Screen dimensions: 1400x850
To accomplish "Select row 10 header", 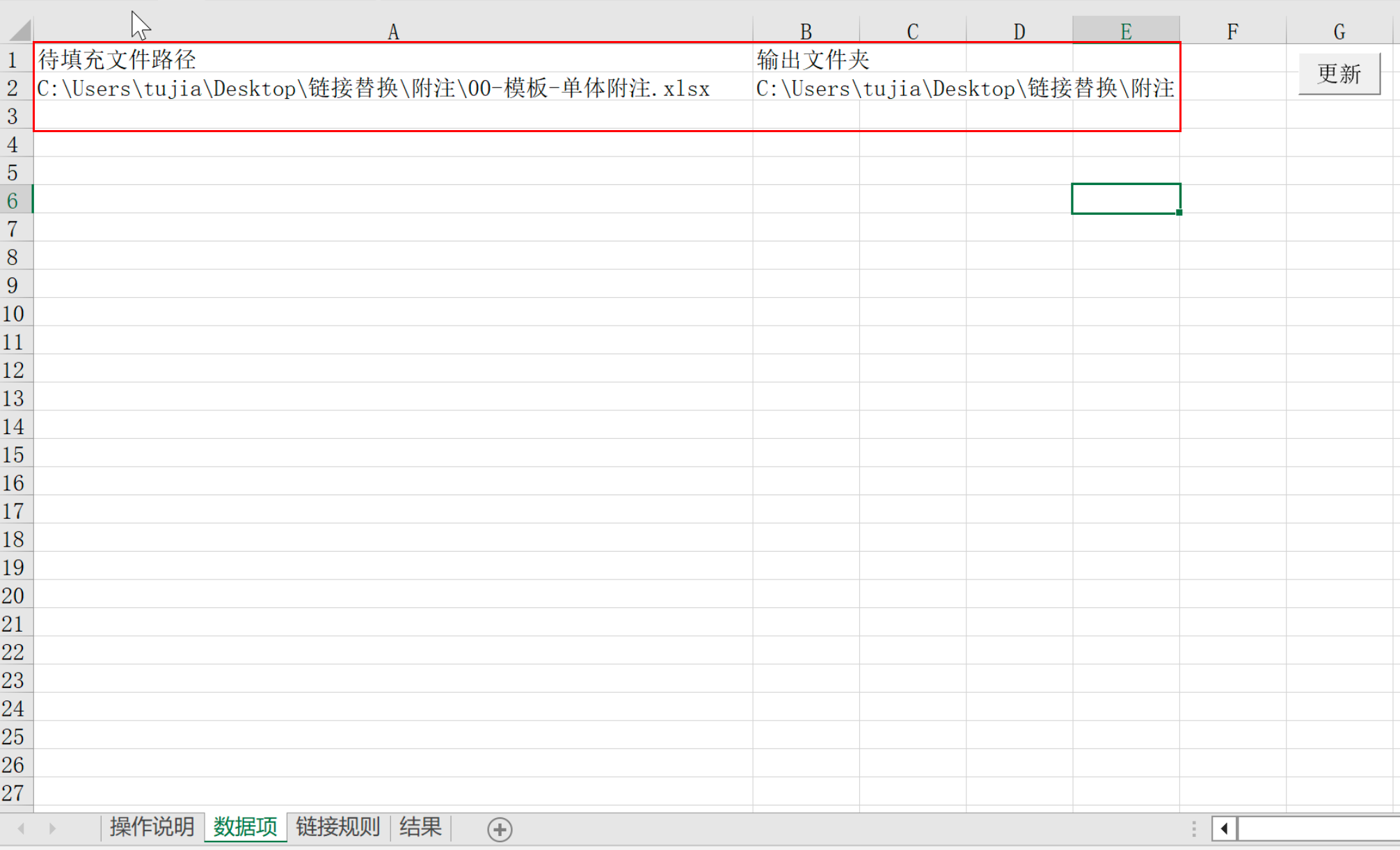I will (16, 313).
